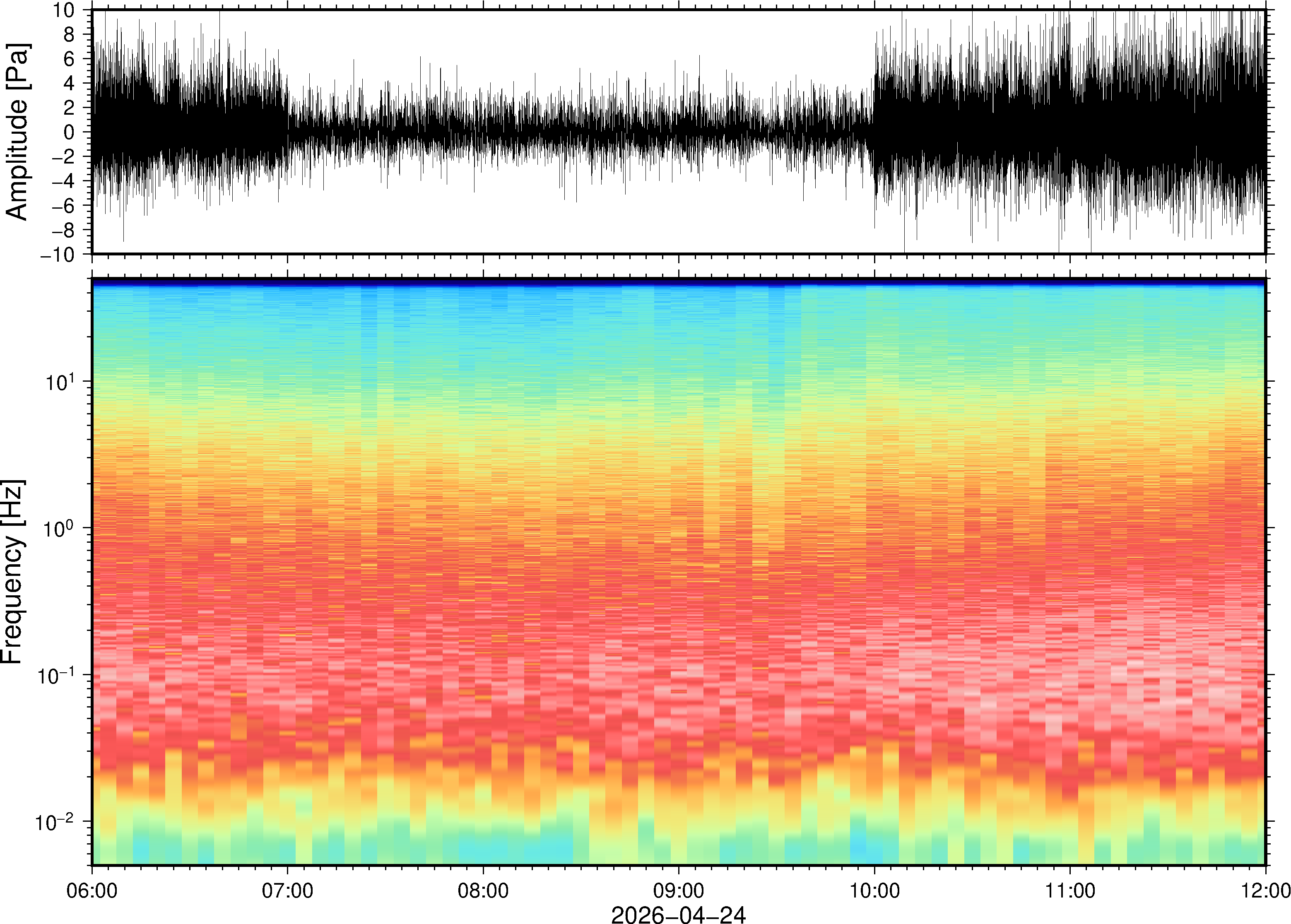Click the amplitude tick label 0
Screen dimensions: 1291x924
69,132
